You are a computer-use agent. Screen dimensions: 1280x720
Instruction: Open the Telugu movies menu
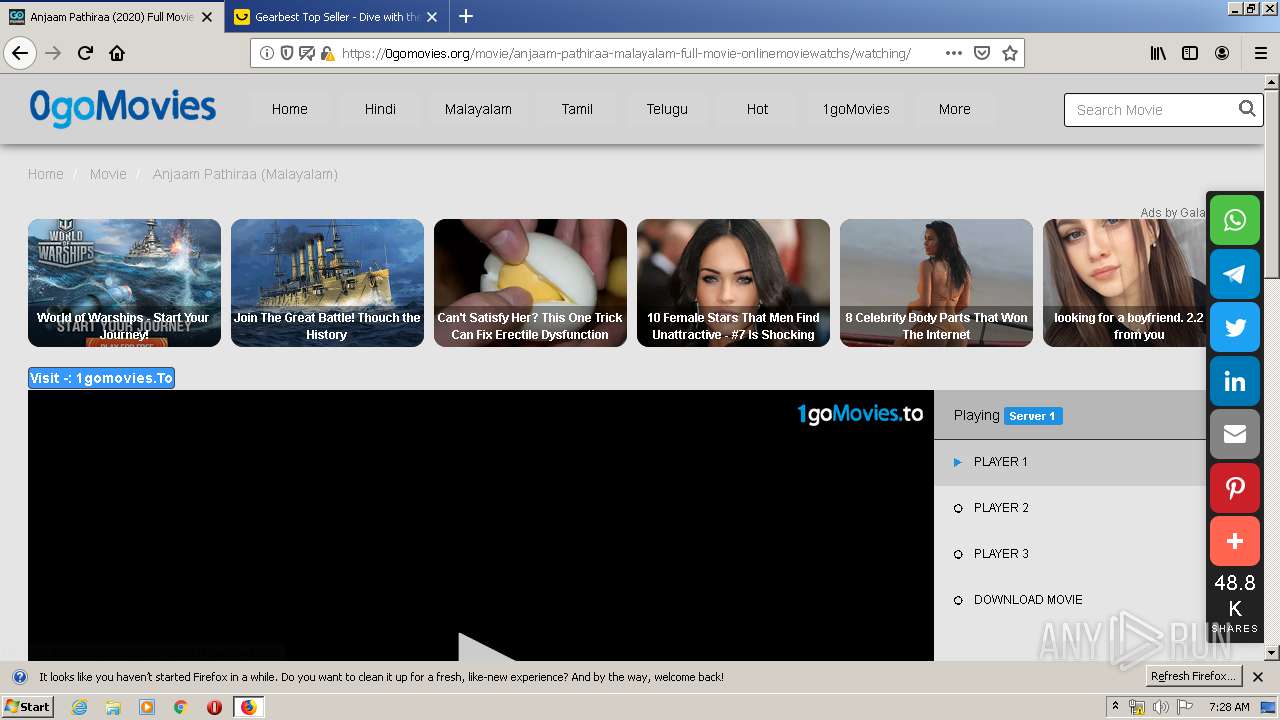click(667, 109)
